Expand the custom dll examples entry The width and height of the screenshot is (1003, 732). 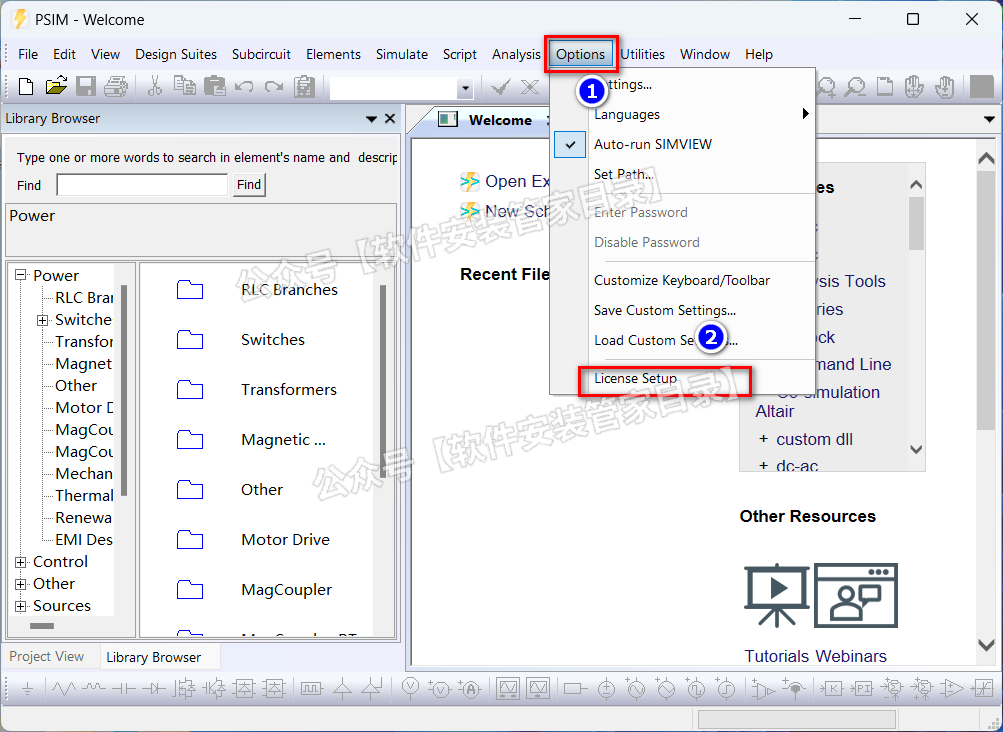click(763, 439)
